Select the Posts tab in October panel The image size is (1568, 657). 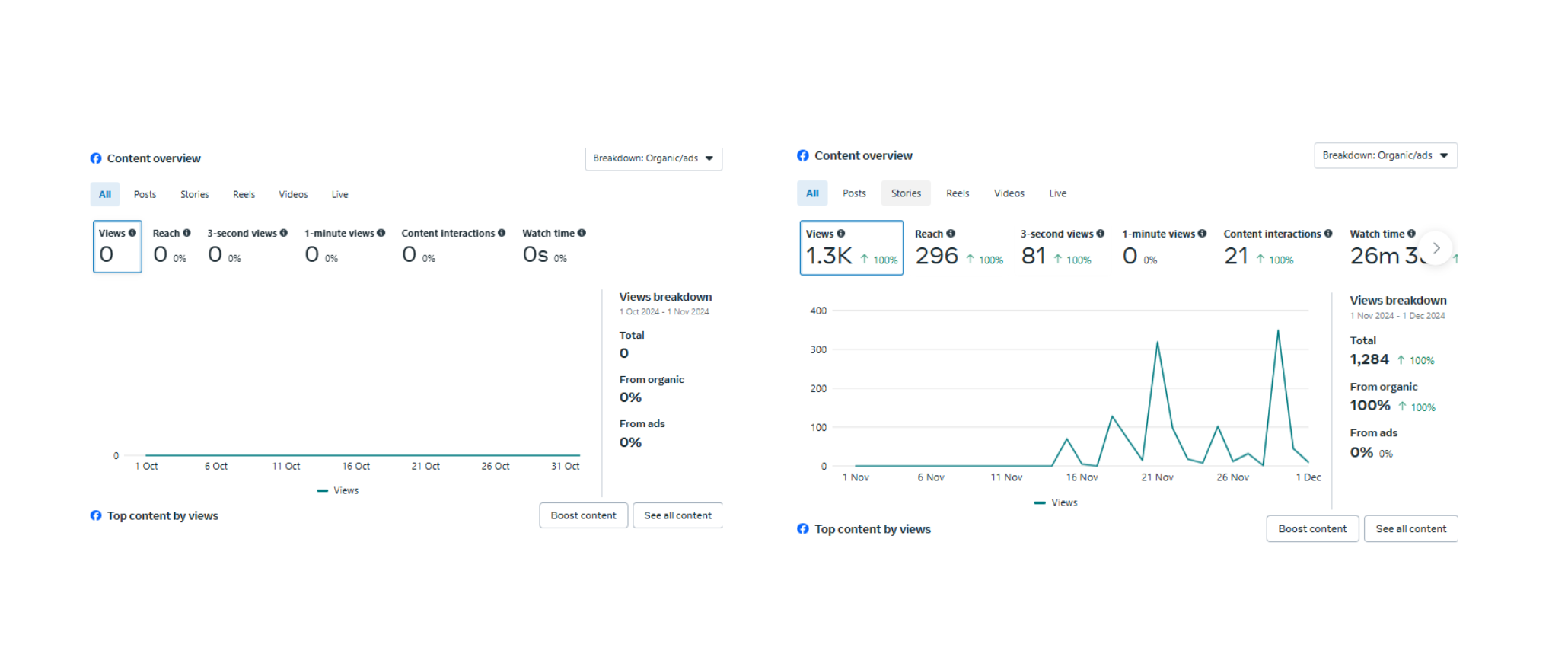[145, 195]
